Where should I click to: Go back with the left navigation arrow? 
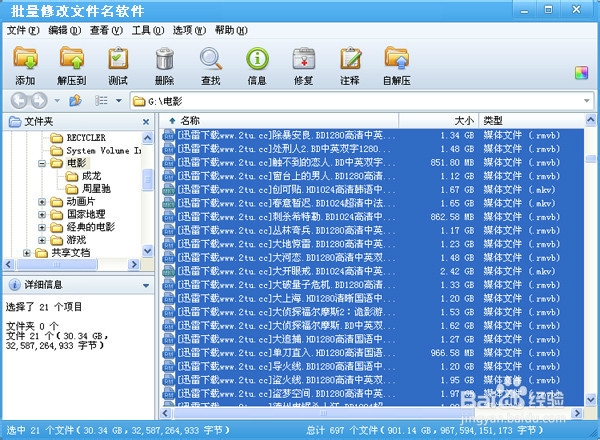pos(19,101)
